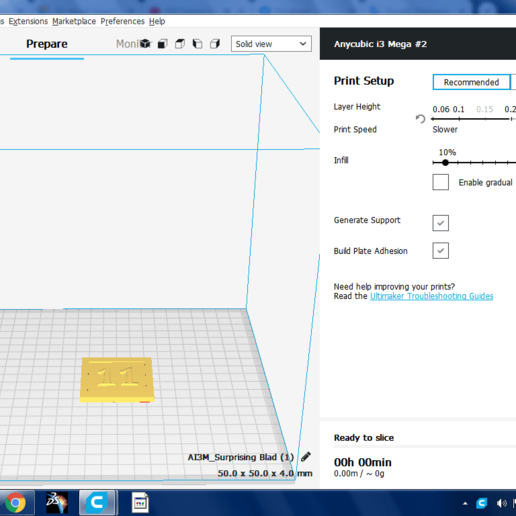Open the Marketplace menu
The height and width of the screenshot is (516, 516).
click(74, 21)
